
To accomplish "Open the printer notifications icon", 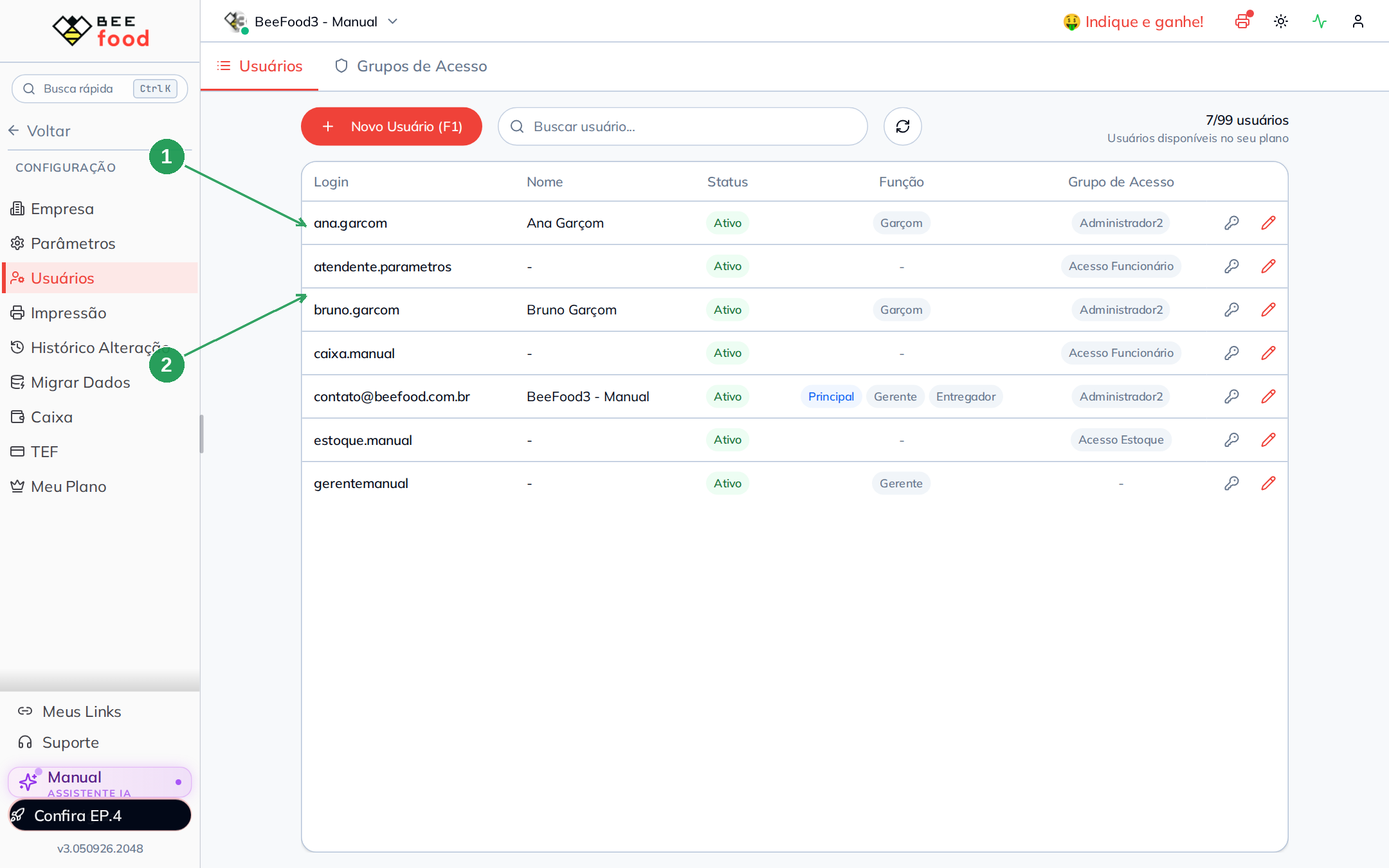I will pos(1243,21).
